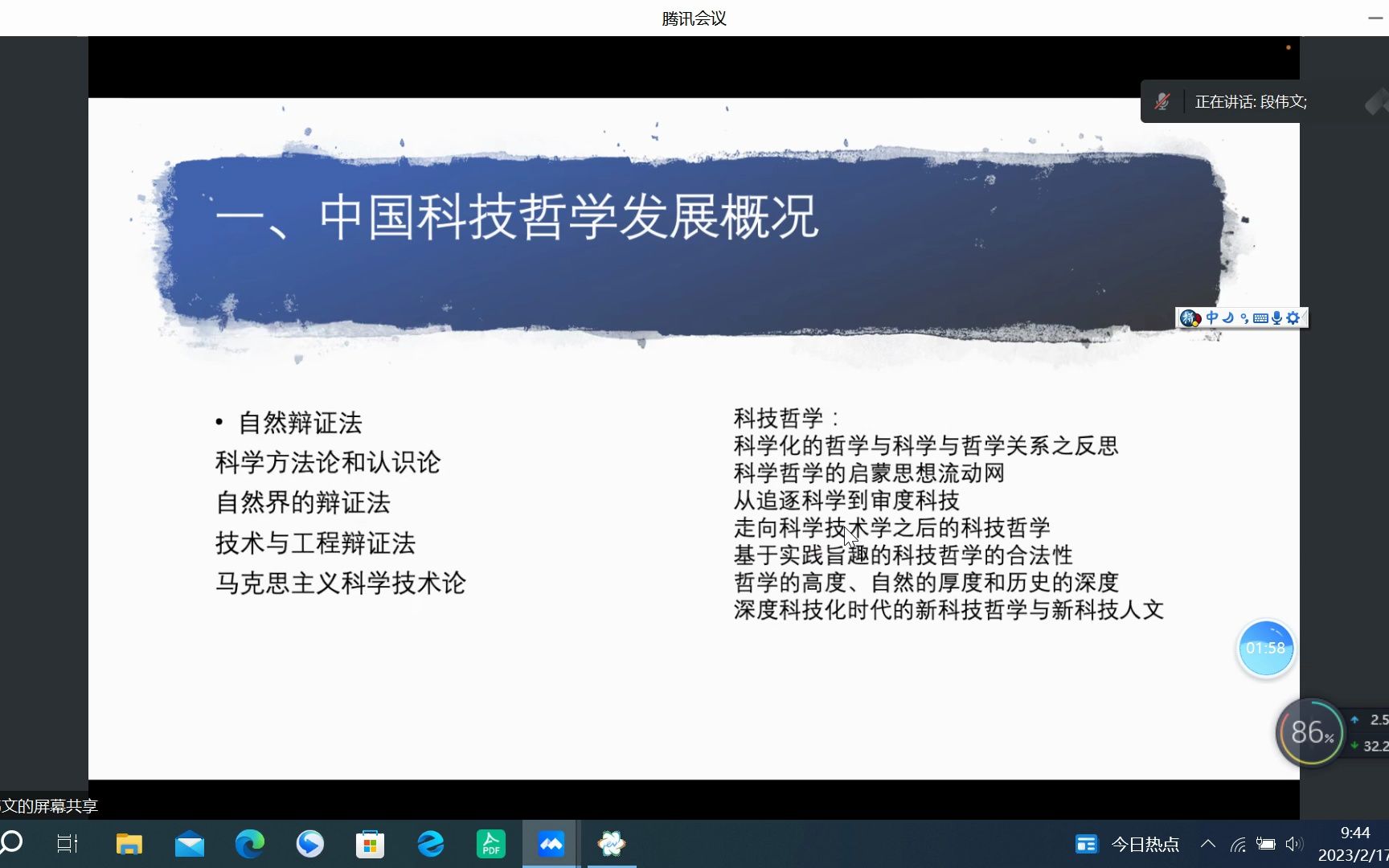Open the 今日热点 taskbar label
The height and width of the screenshot is (868, 1389).
pos(1145,844)
